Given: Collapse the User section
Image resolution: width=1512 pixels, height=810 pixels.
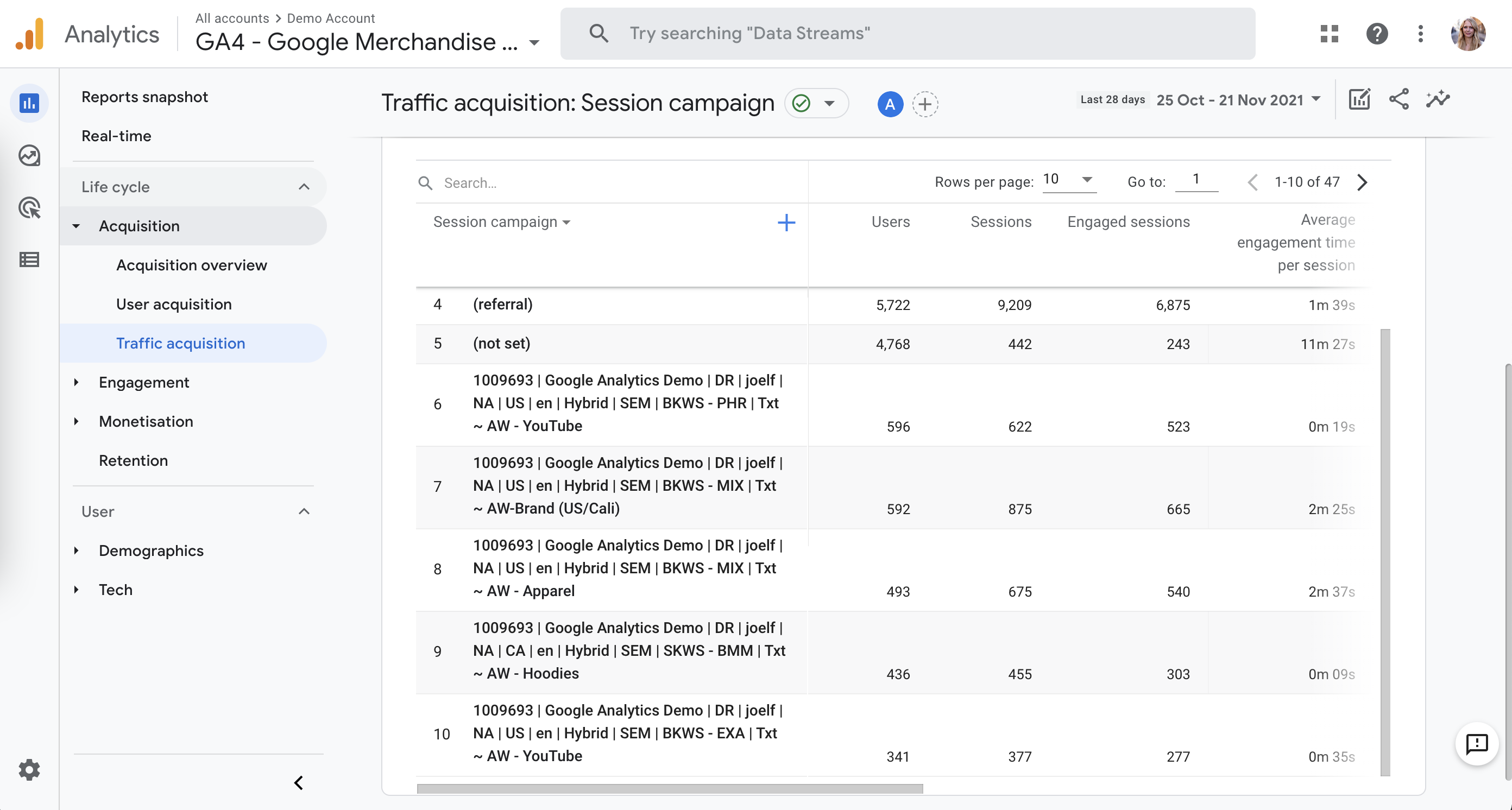Looking at the screenshot, I should tap(304, 511).
